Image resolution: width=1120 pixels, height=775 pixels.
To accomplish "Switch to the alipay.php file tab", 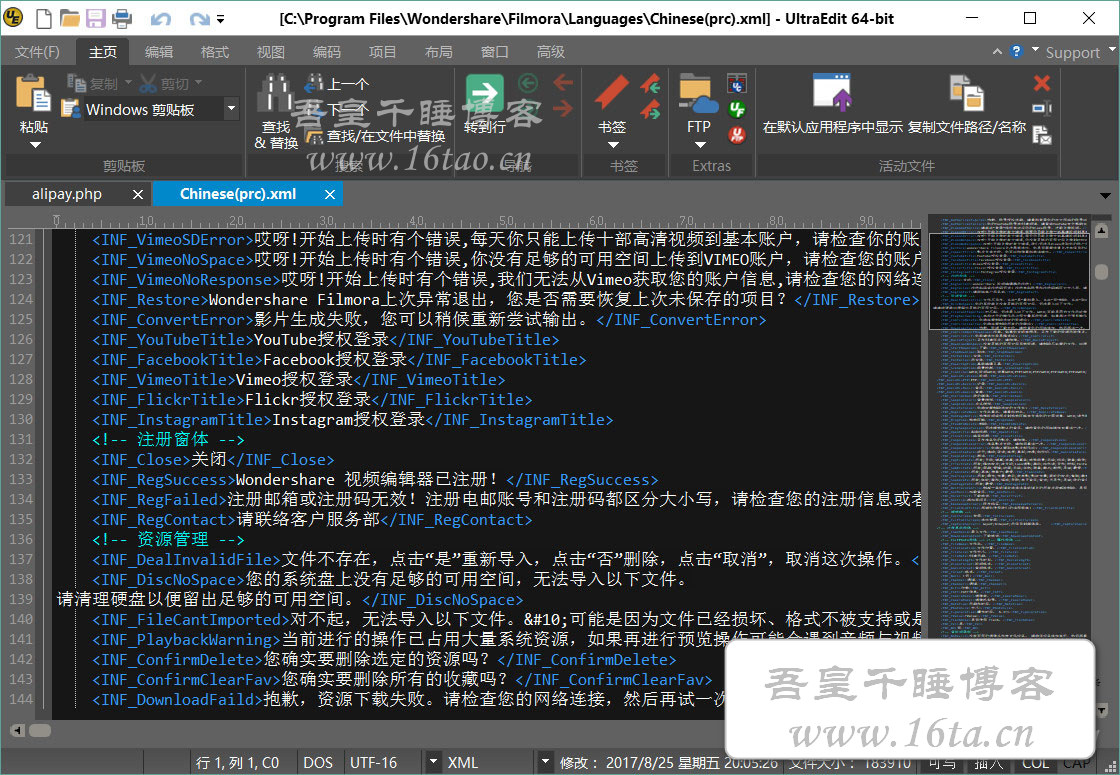I will [66, 194].
